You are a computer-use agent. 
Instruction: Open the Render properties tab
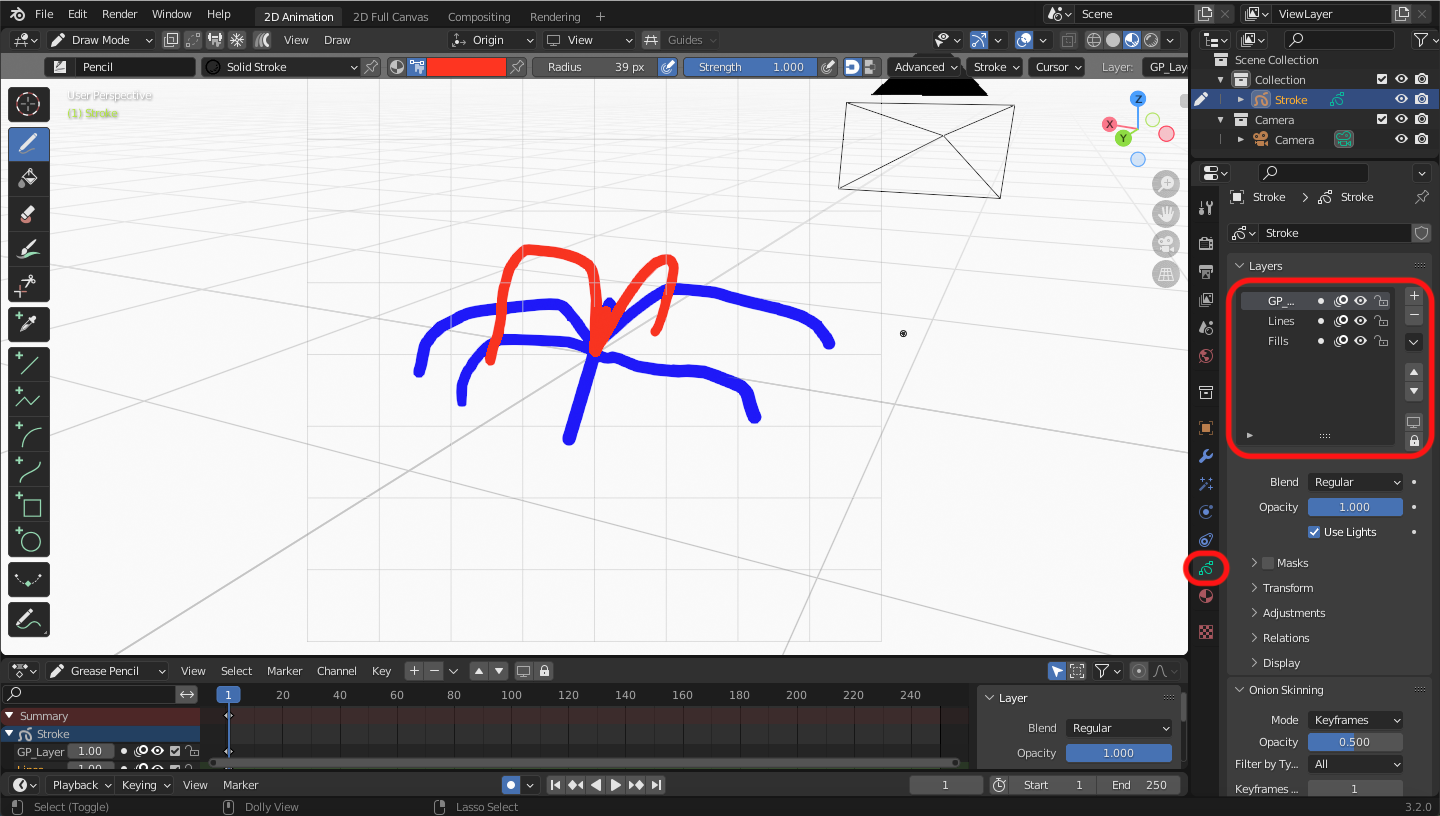[1206, 244]
